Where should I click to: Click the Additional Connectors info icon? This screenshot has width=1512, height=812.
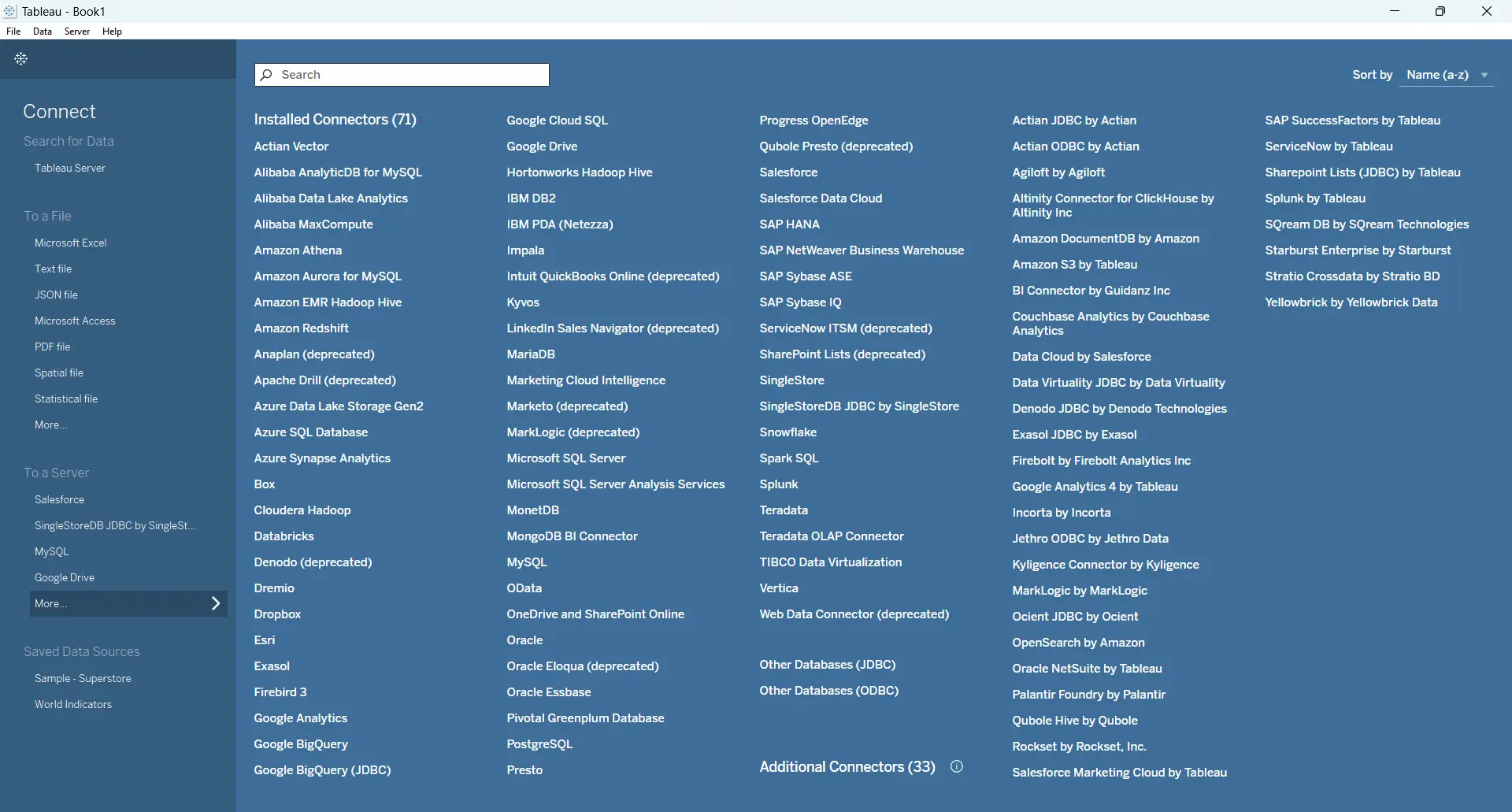click(957, 766)
